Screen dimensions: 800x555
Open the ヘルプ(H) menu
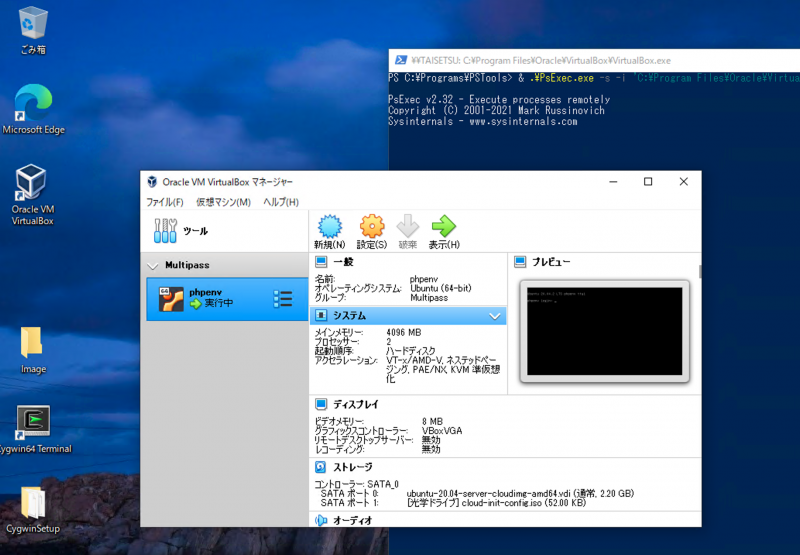tap(281, 202)
